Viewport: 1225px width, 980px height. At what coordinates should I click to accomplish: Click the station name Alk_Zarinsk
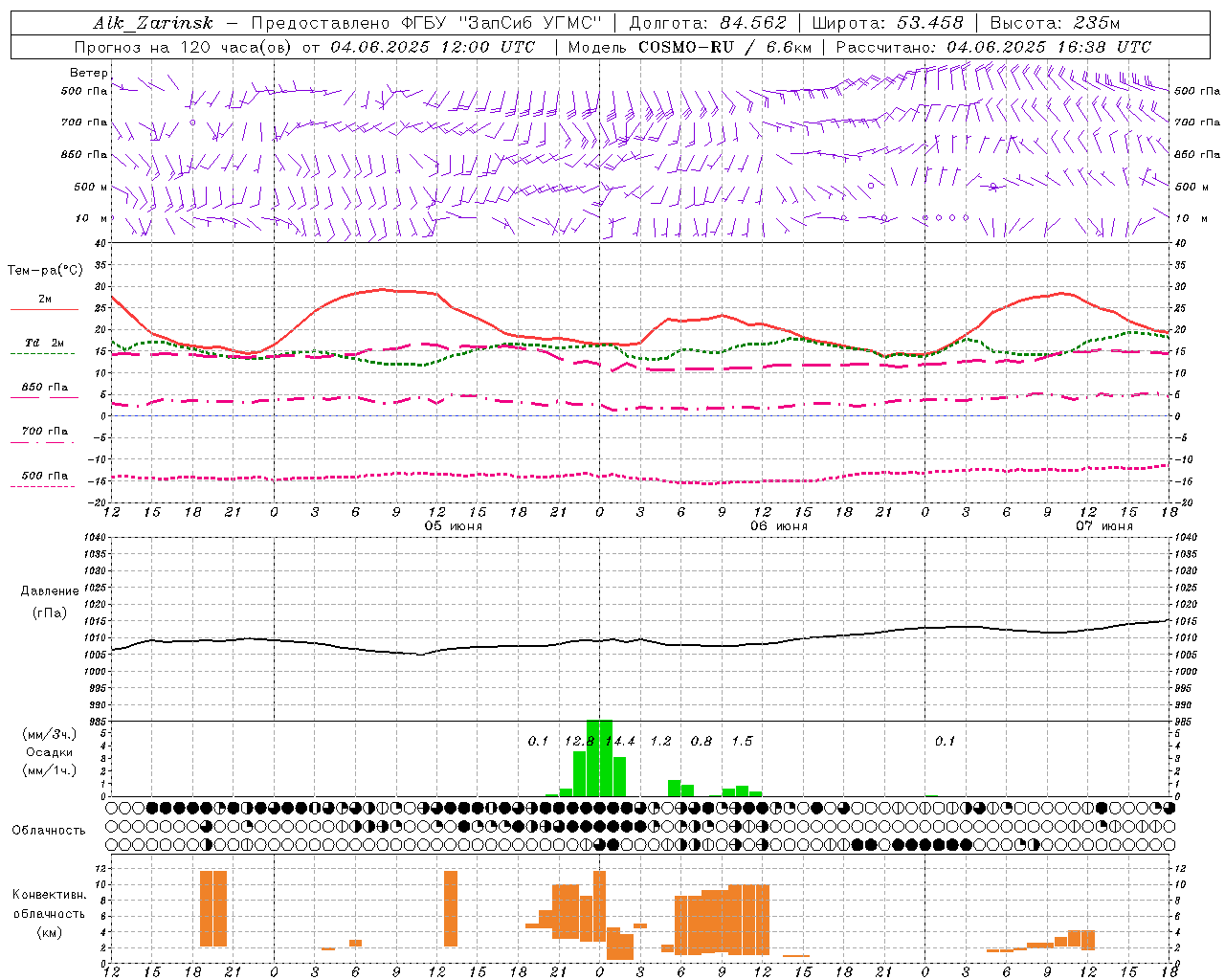pos(153,23)
